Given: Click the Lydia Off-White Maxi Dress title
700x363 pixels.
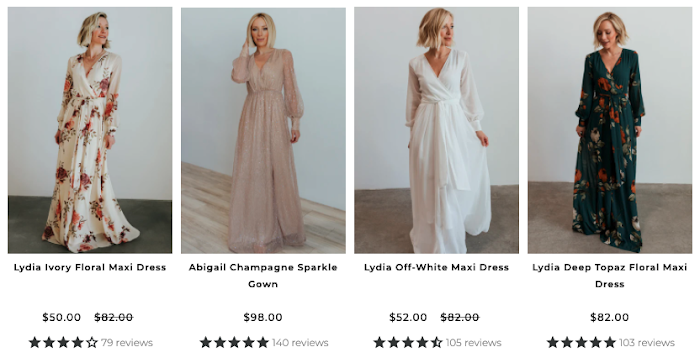Looking at the screenshot, I should click(436, 267).
